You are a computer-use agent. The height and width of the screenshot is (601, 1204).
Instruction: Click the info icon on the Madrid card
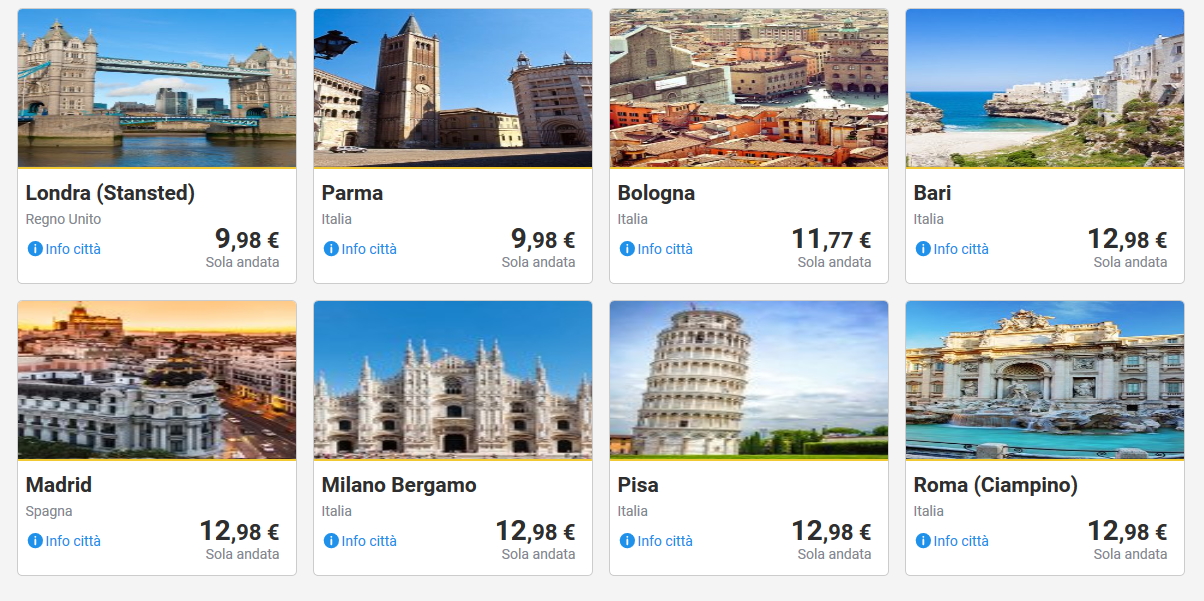[x=35, y=541]
